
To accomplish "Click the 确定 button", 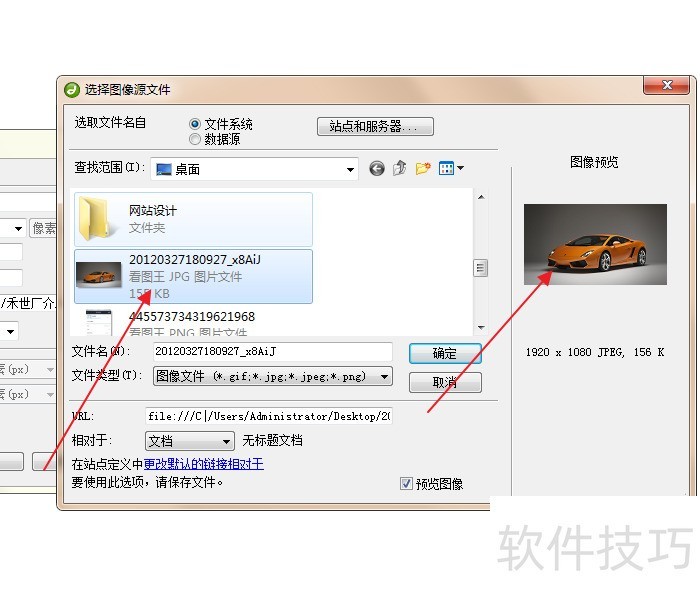I will tap(445, 354).
